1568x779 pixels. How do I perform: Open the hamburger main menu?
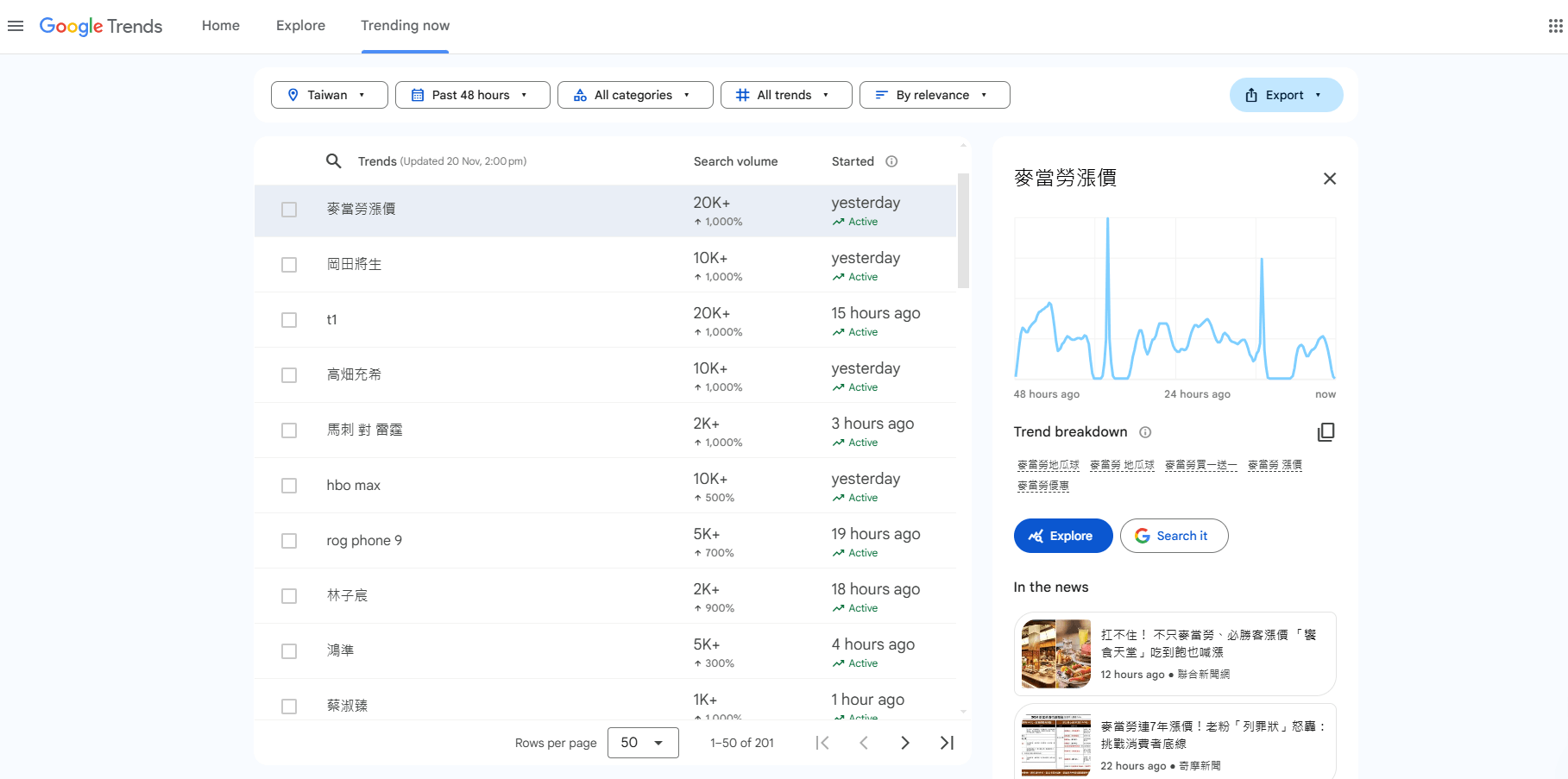pos(16,26)
